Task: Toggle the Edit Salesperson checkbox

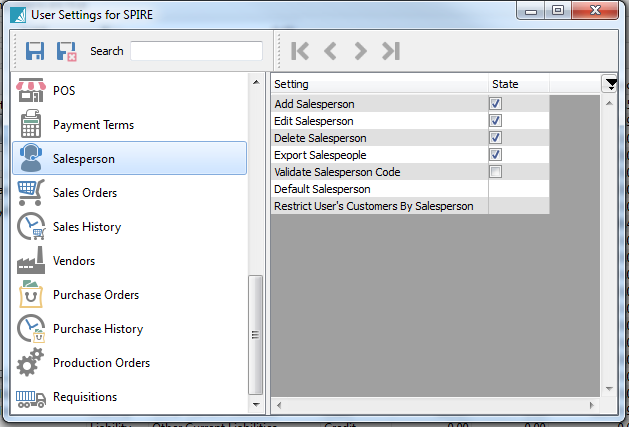Action: [495, 121]
